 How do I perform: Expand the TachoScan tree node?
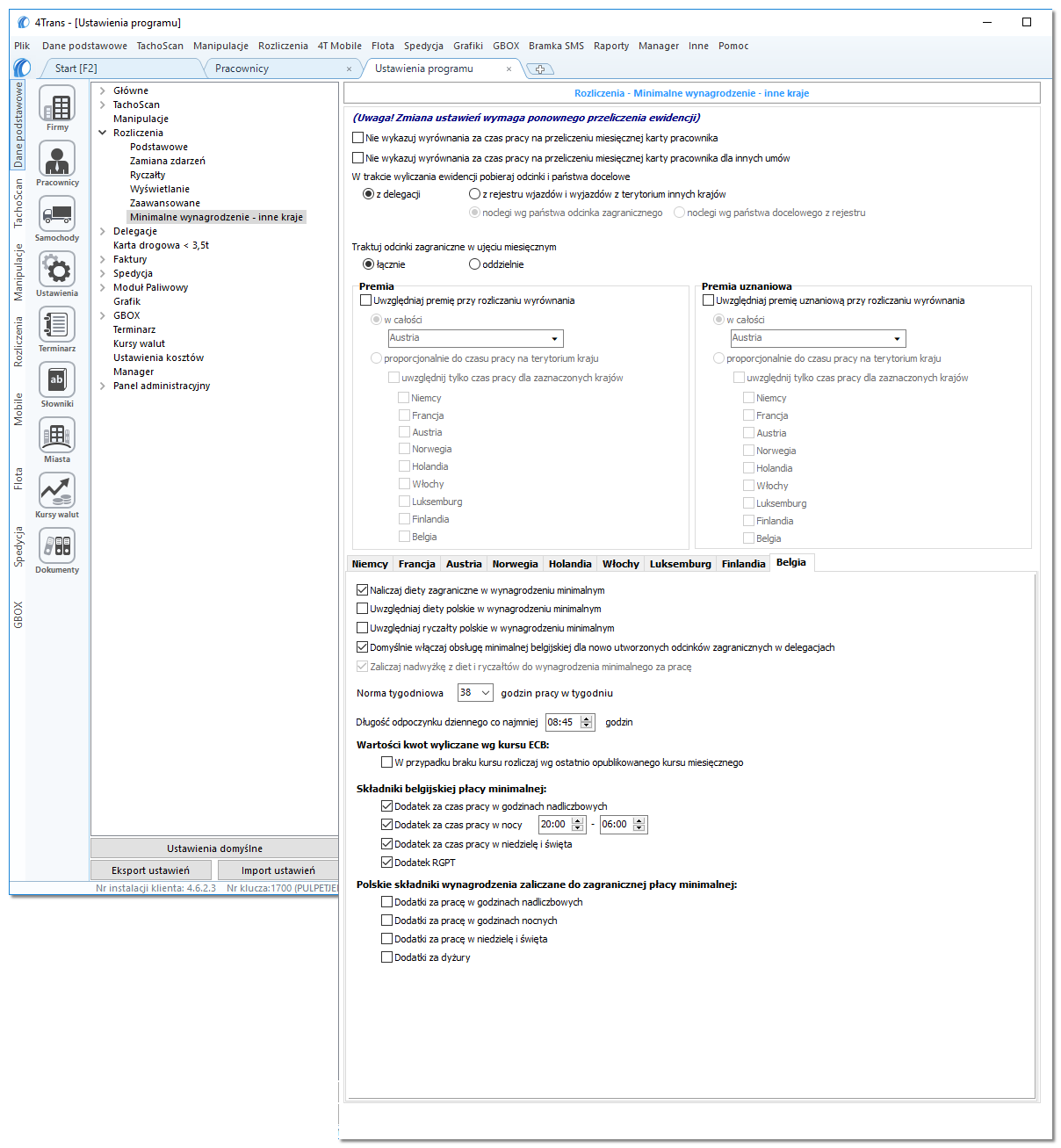pyautogui.click(x=103, y=105)
